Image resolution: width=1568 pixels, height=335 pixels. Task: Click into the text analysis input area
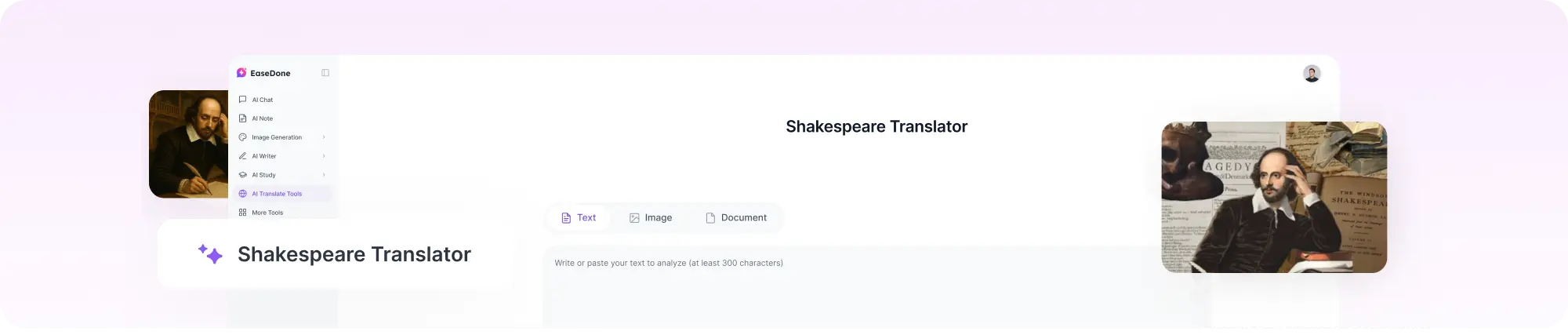(877, 287)
